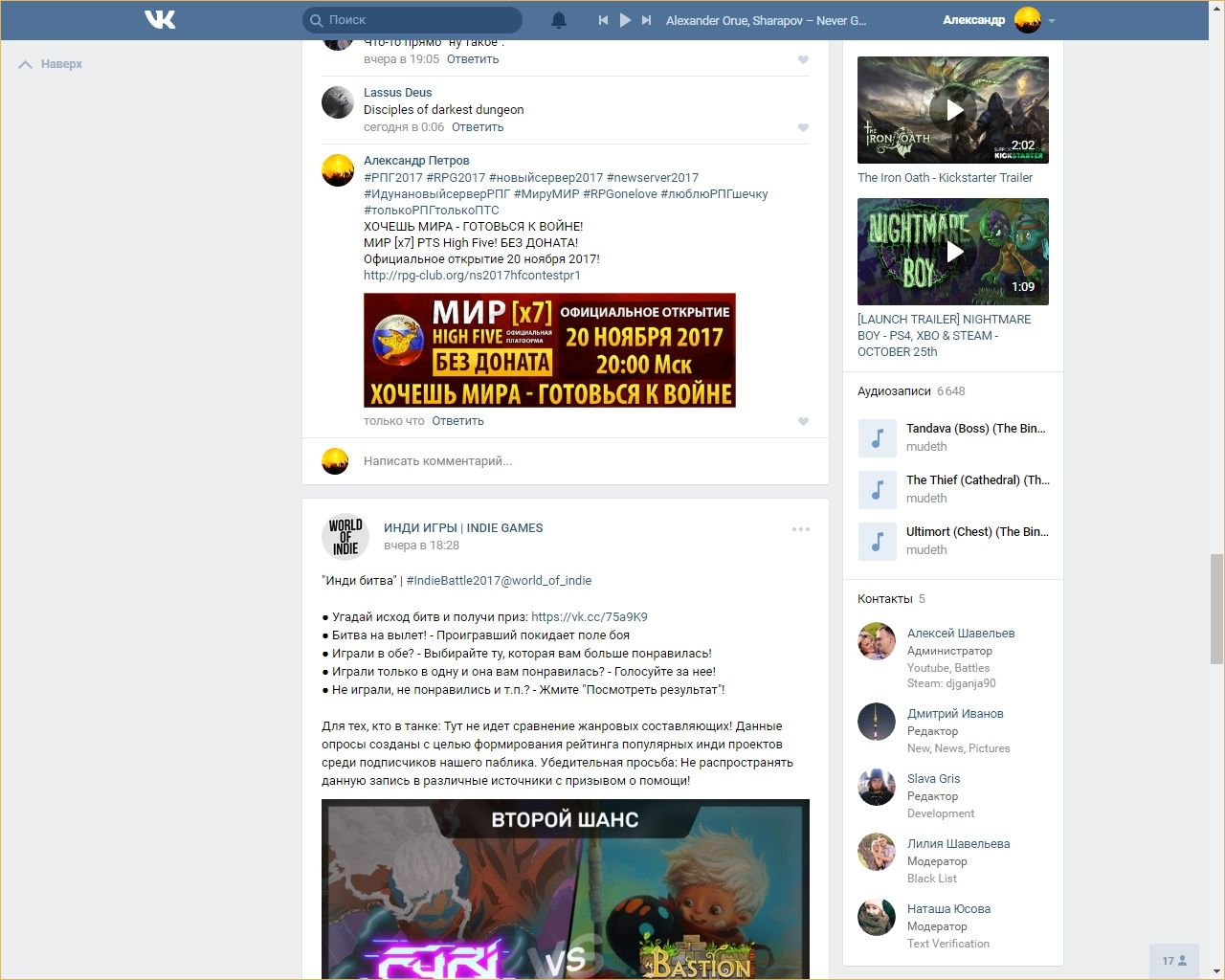
Task: Open the friends online counter showing 17
Action: click(x=1174, y=961)
